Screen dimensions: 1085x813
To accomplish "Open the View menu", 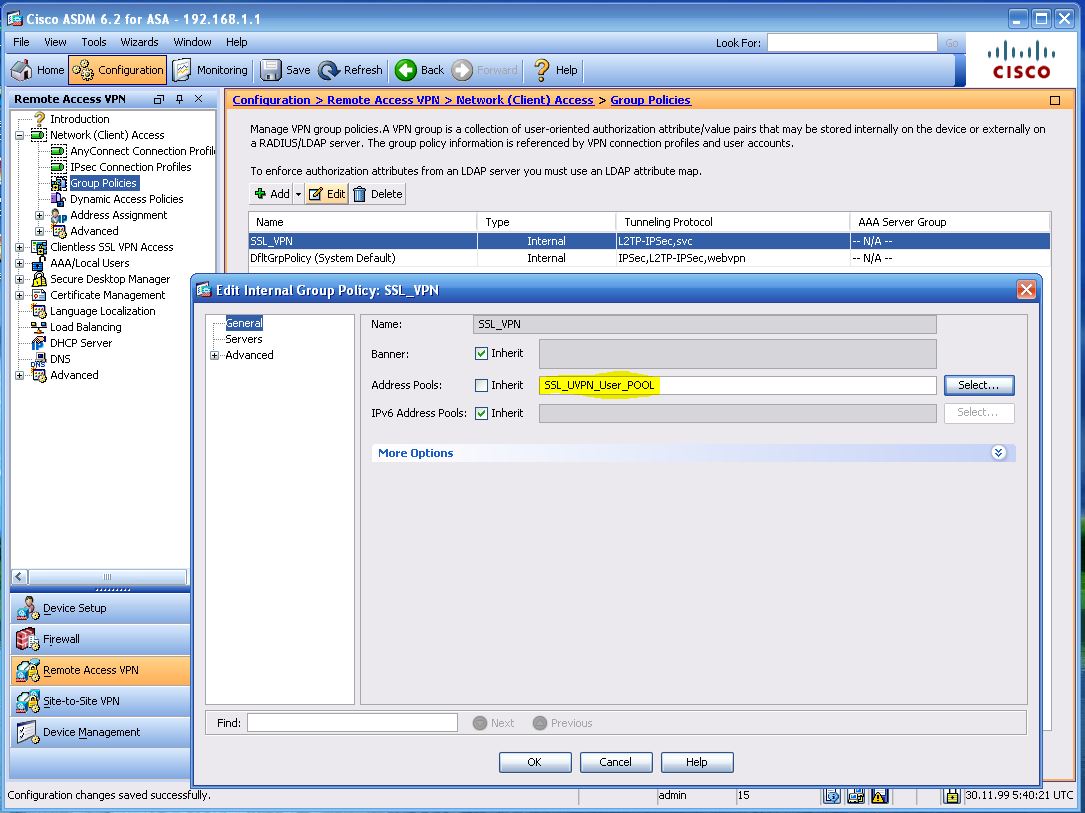I will pyautogui.click(x=55, y=42).
